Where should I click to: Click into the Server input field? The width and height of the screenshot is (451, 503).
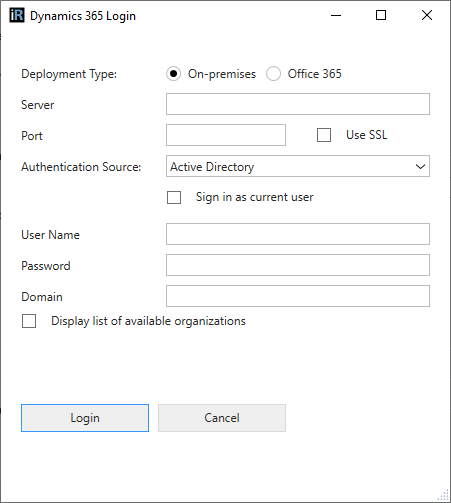(x=298, y=104)
